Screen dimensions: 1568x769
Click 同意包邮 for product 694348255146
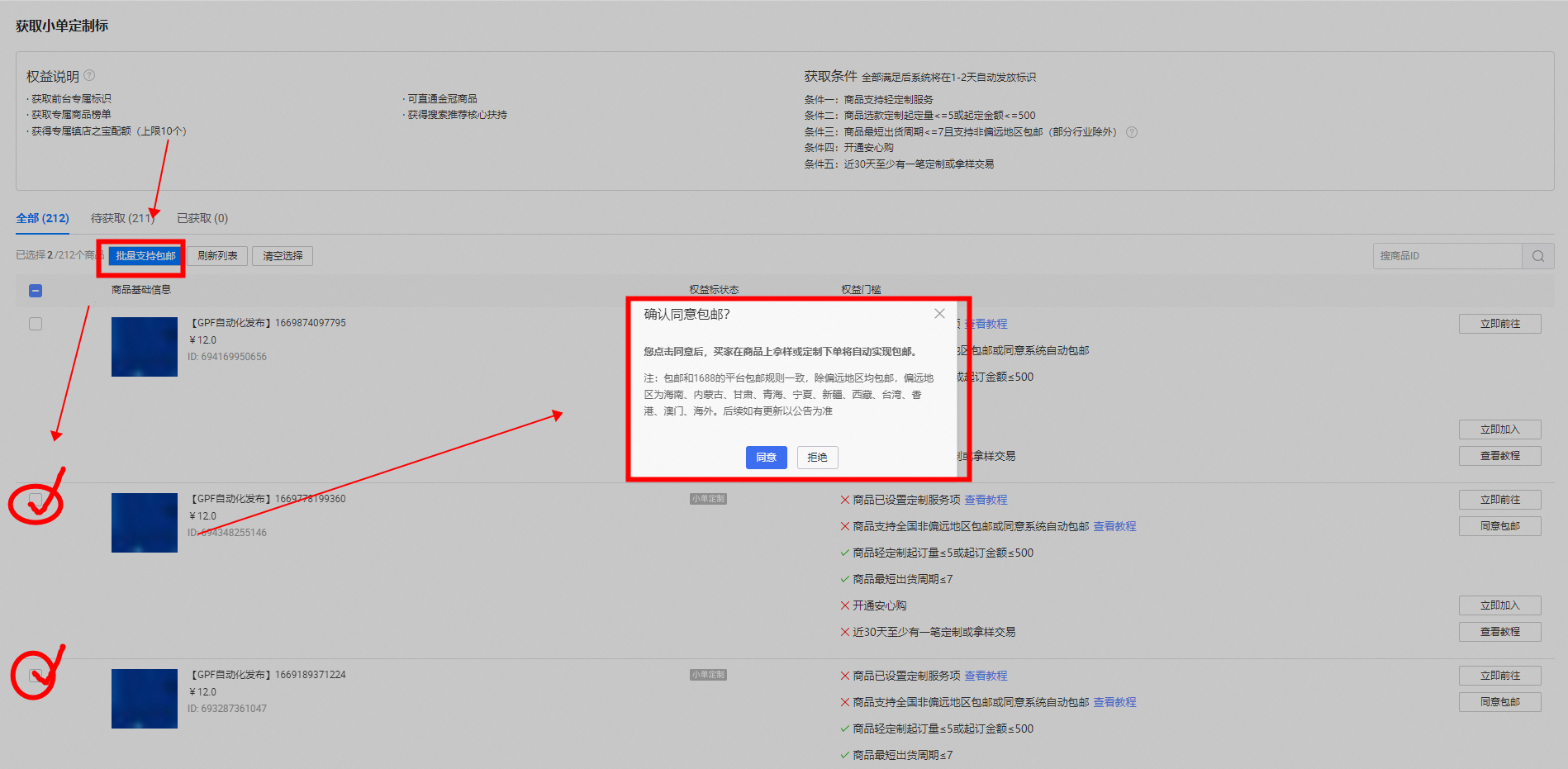point(1499,525)
